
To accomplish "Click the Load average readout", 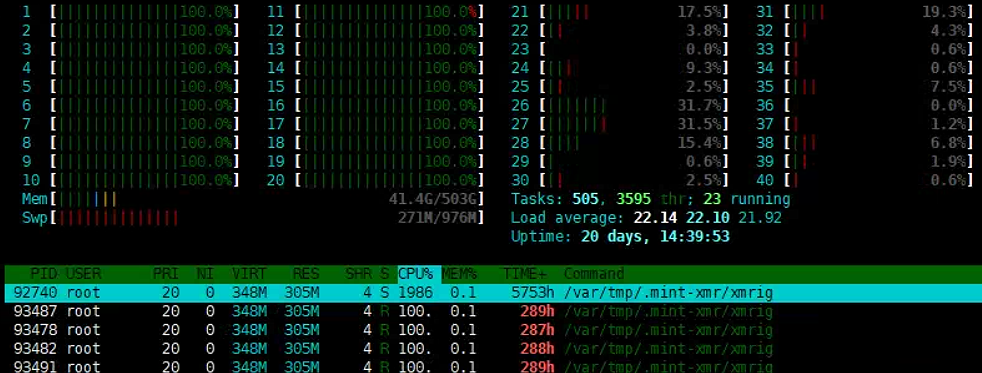I will click(646, 218).
